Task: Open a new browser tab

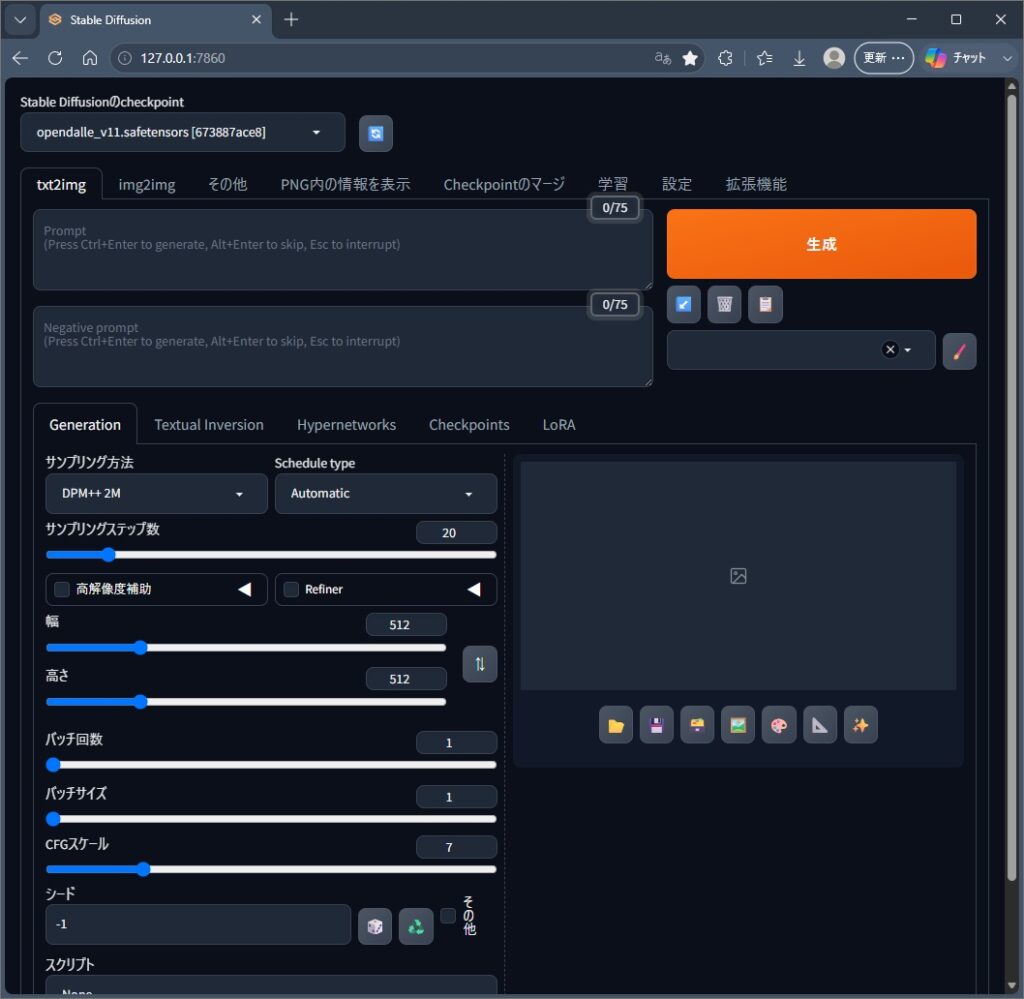Action: 291,20
